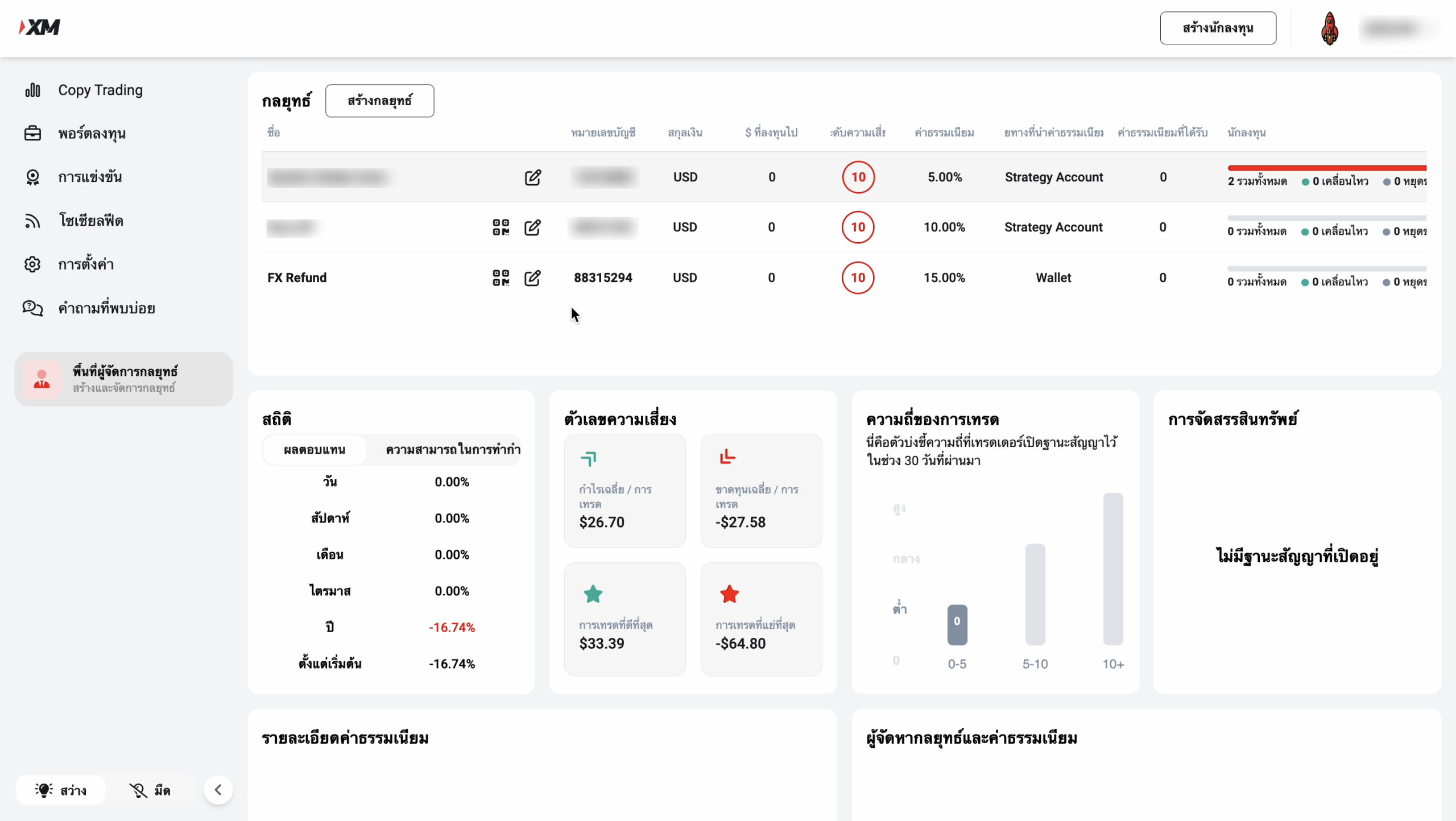Click Wallet in the FX Refund row

point(1053,277)
